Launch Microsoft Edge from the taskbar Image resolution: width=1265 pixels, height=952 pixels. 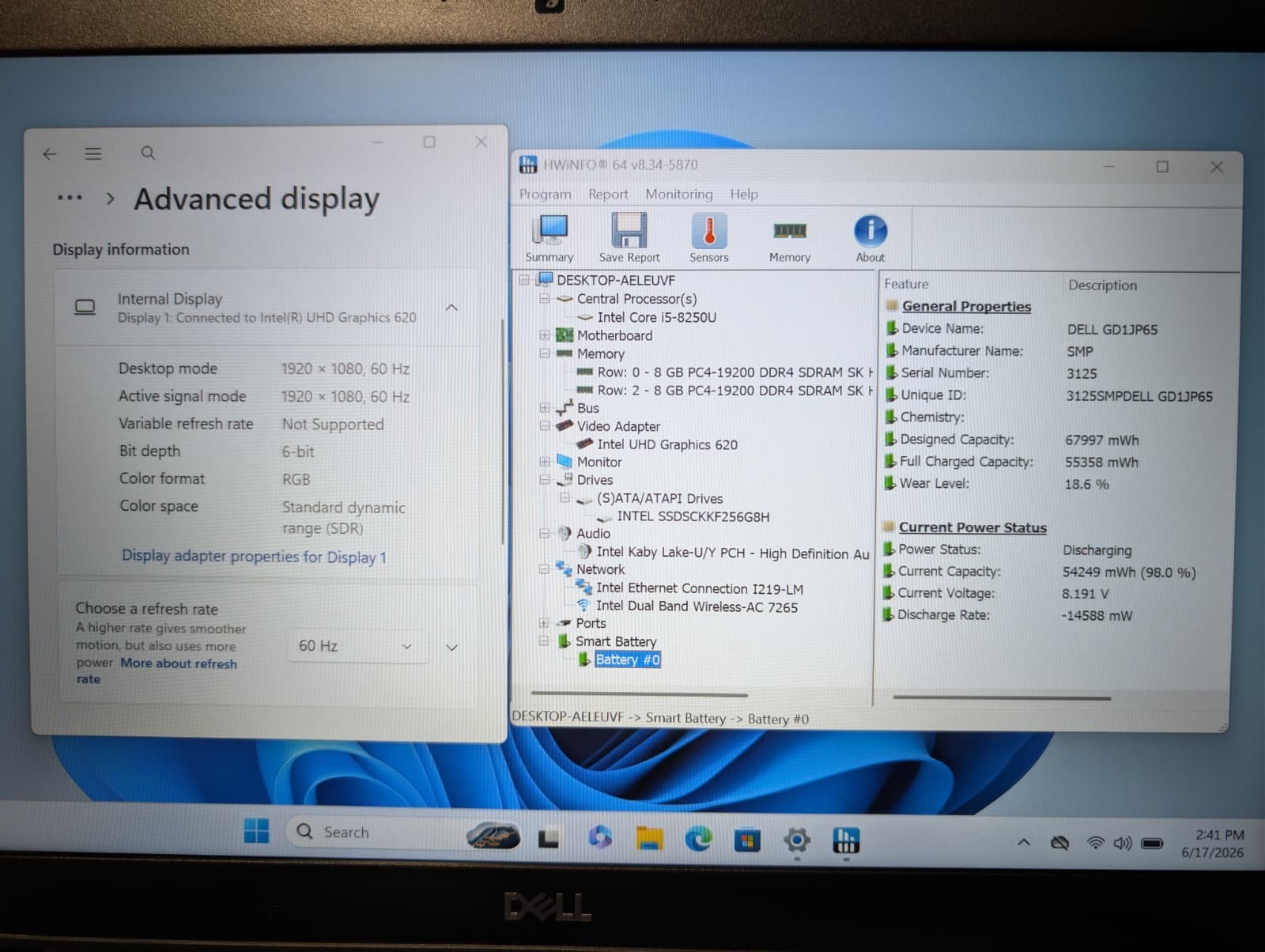pyautogui.click(x=698, y=839)
